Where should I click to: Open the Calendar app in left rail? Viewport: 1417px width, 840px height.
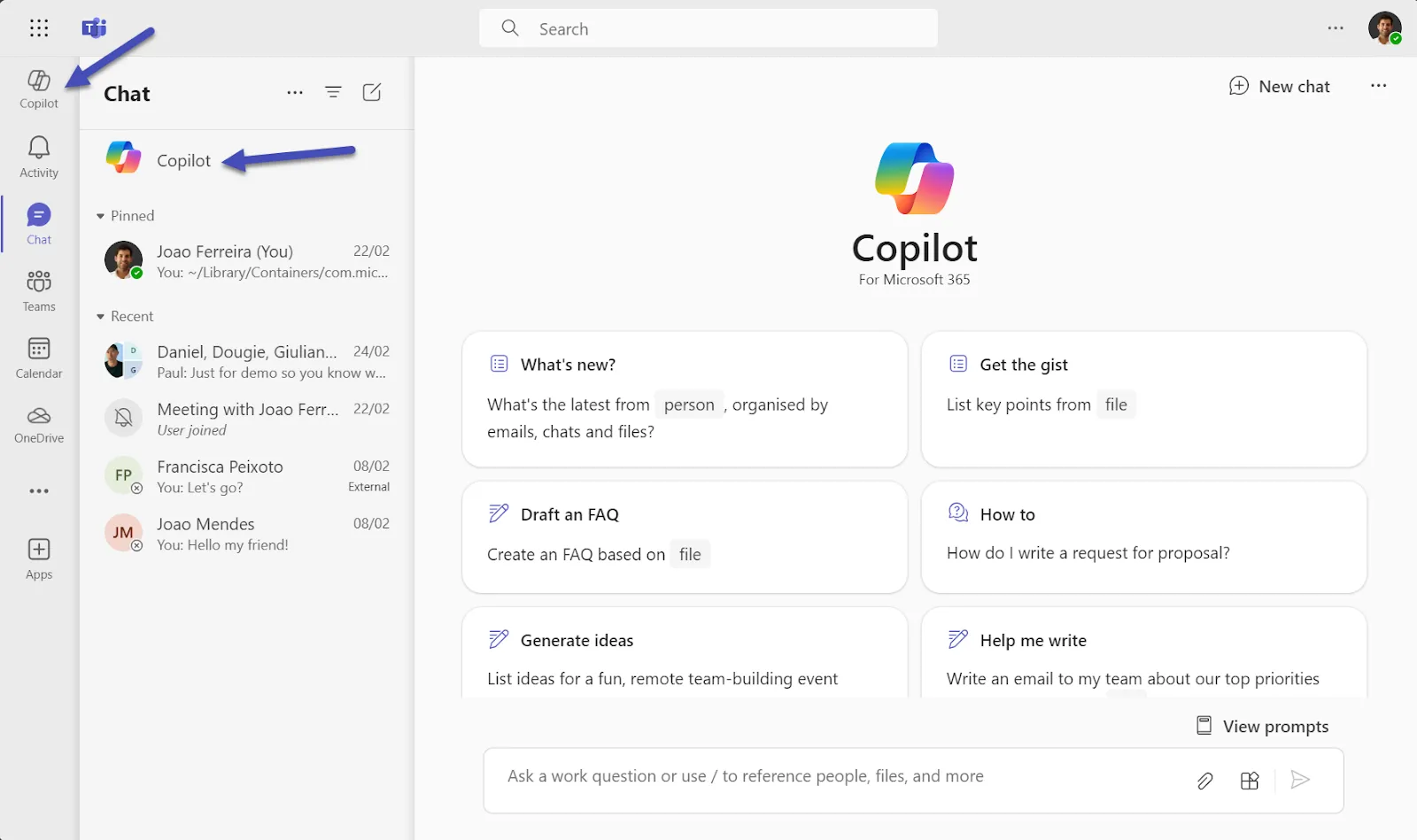point(39,358)
